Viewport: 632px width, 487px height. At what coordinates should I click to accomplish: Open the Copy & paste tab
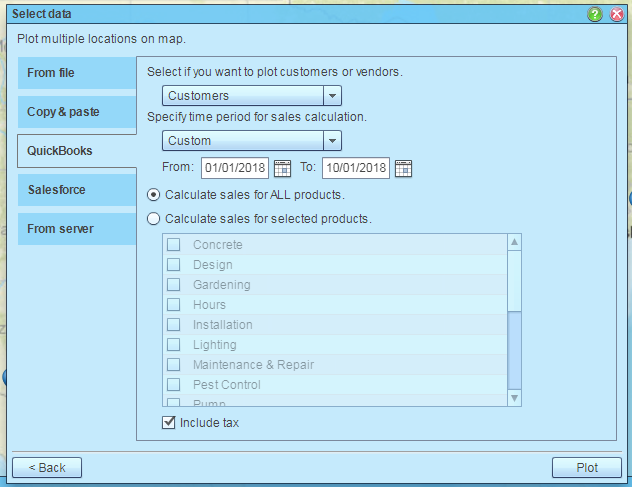(x=76, y=112)
